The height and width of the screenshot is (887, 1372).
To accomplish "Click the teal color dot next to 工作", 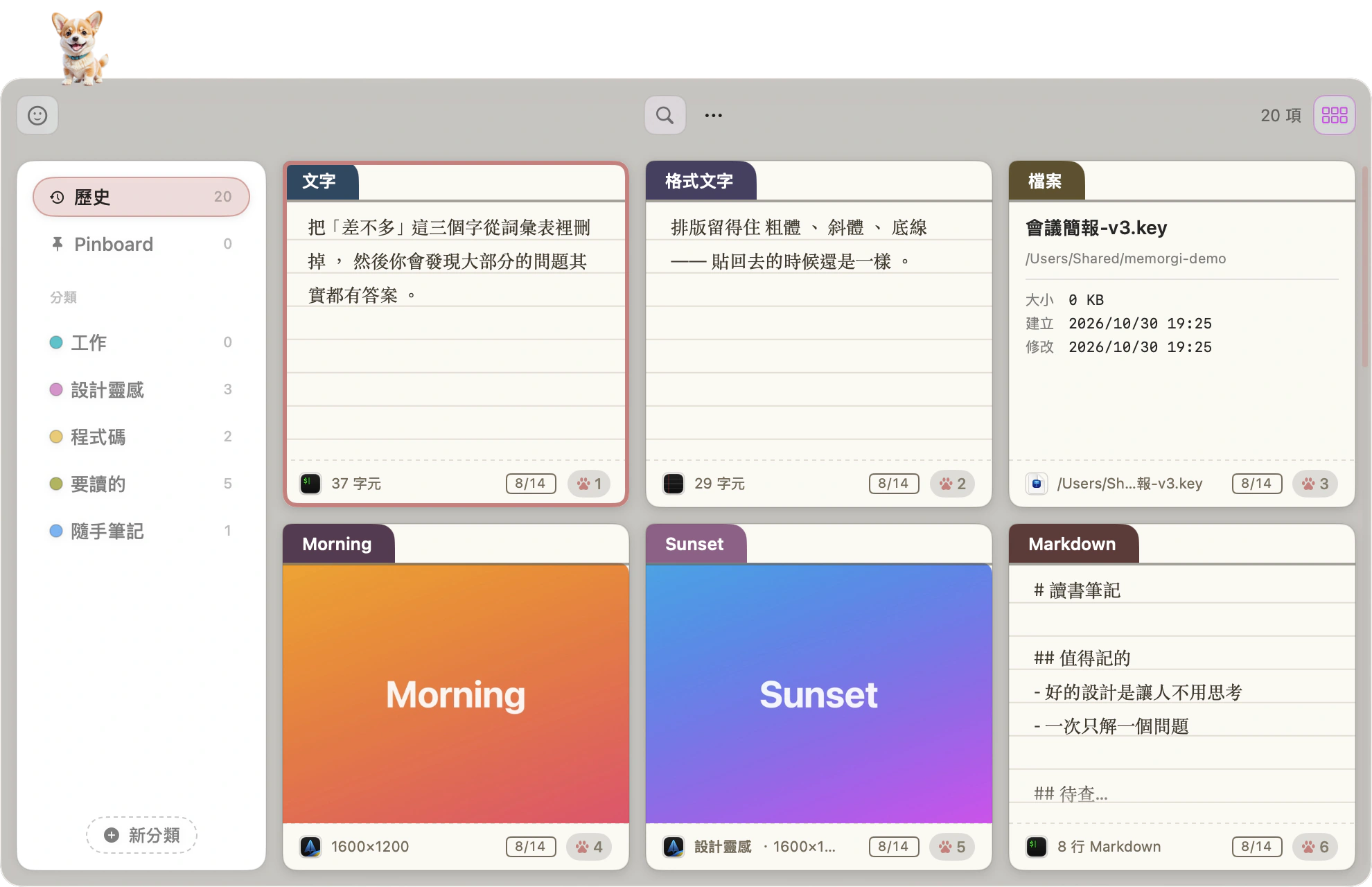I will [x=56, y=342].
